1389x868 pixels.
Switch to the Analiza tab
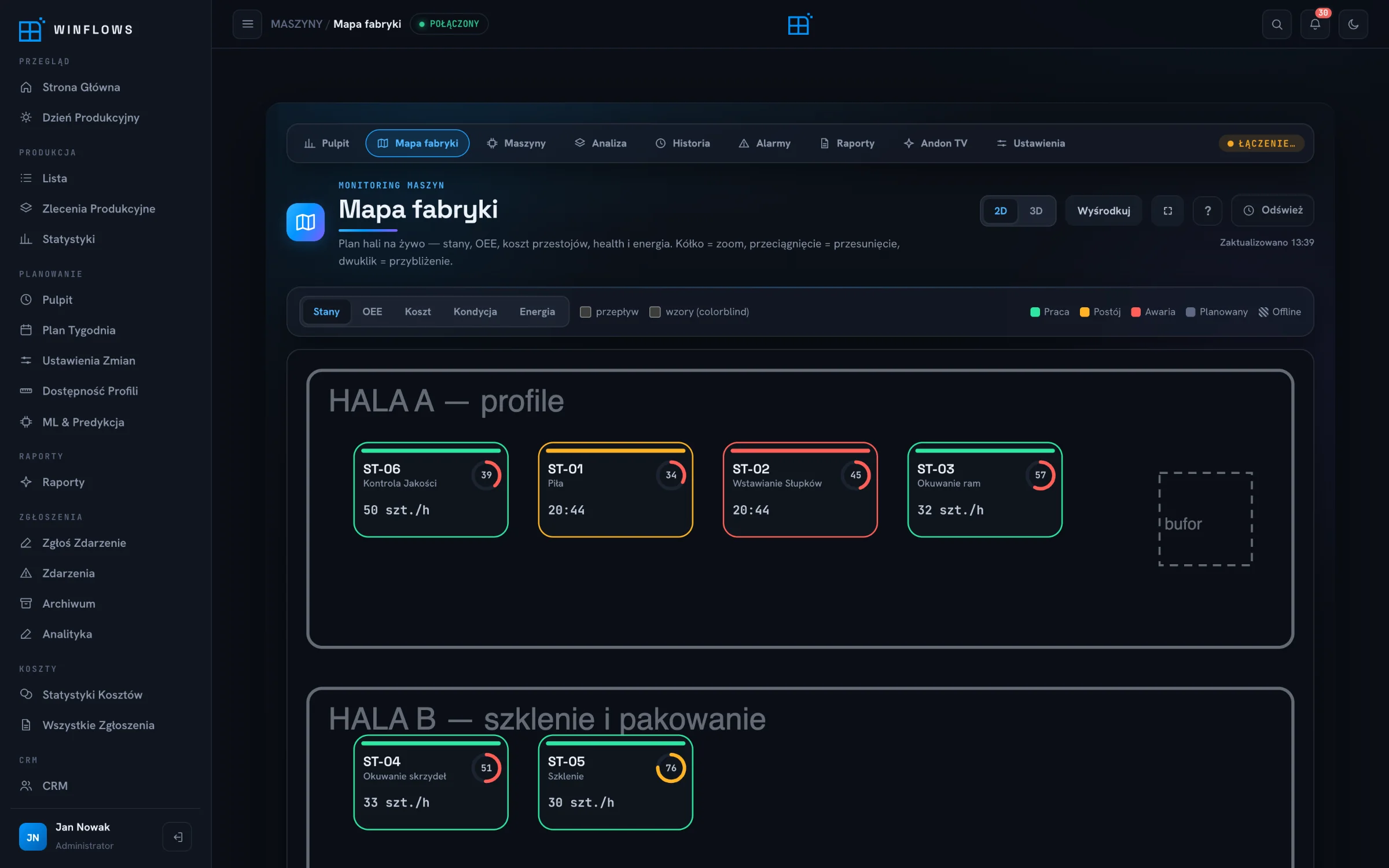(x=600, y=143)
